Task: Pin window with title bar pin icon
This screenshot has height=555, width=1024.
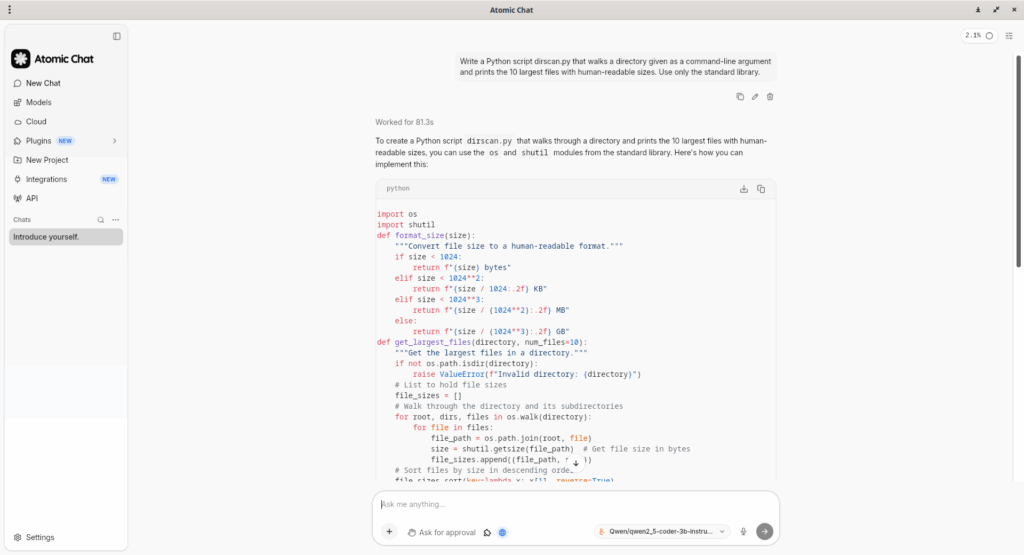Action: click(x=978, y=10)
